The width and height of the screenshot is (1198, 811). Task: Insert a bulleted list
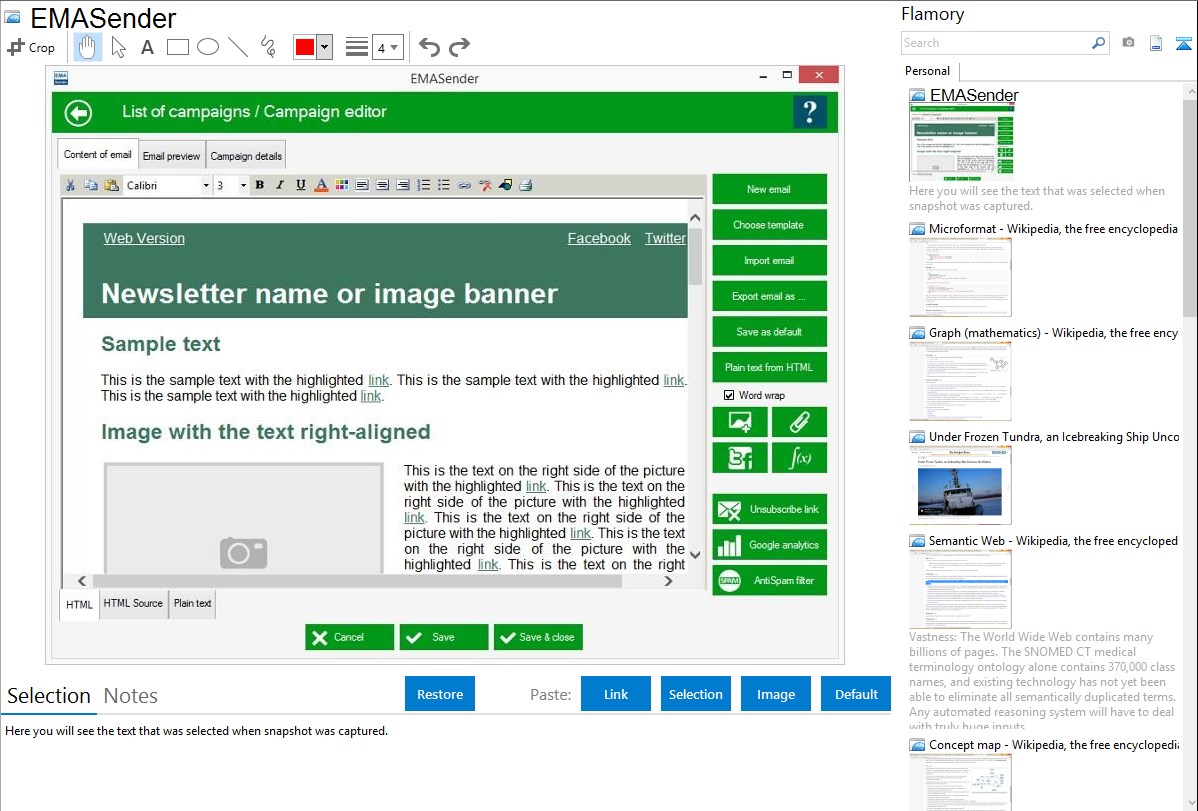[x=444, y=185]
